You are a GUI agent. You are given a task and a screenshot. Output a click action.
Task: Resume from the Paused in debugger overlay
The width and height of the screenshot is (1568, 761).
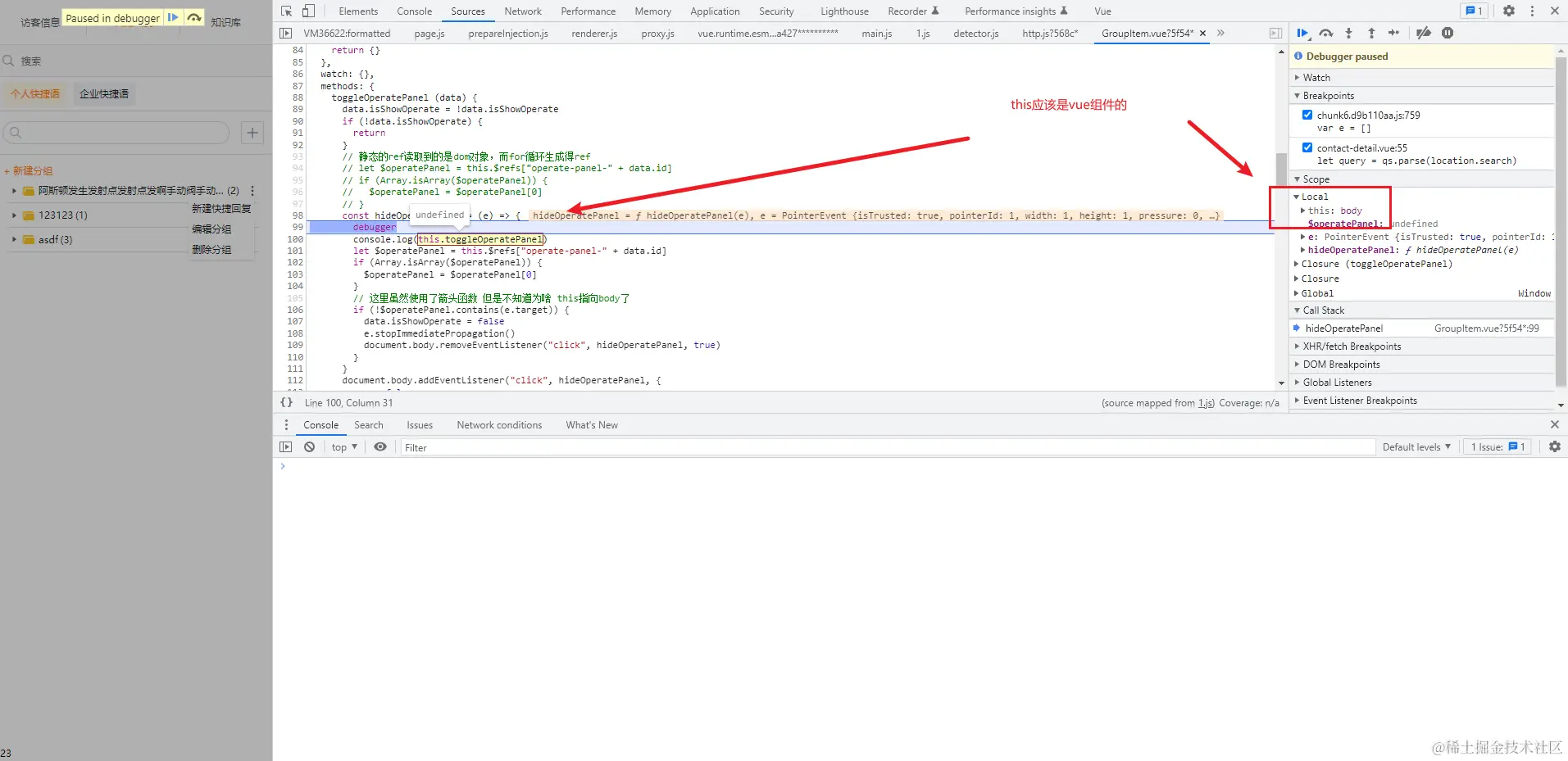coord(173,17)
